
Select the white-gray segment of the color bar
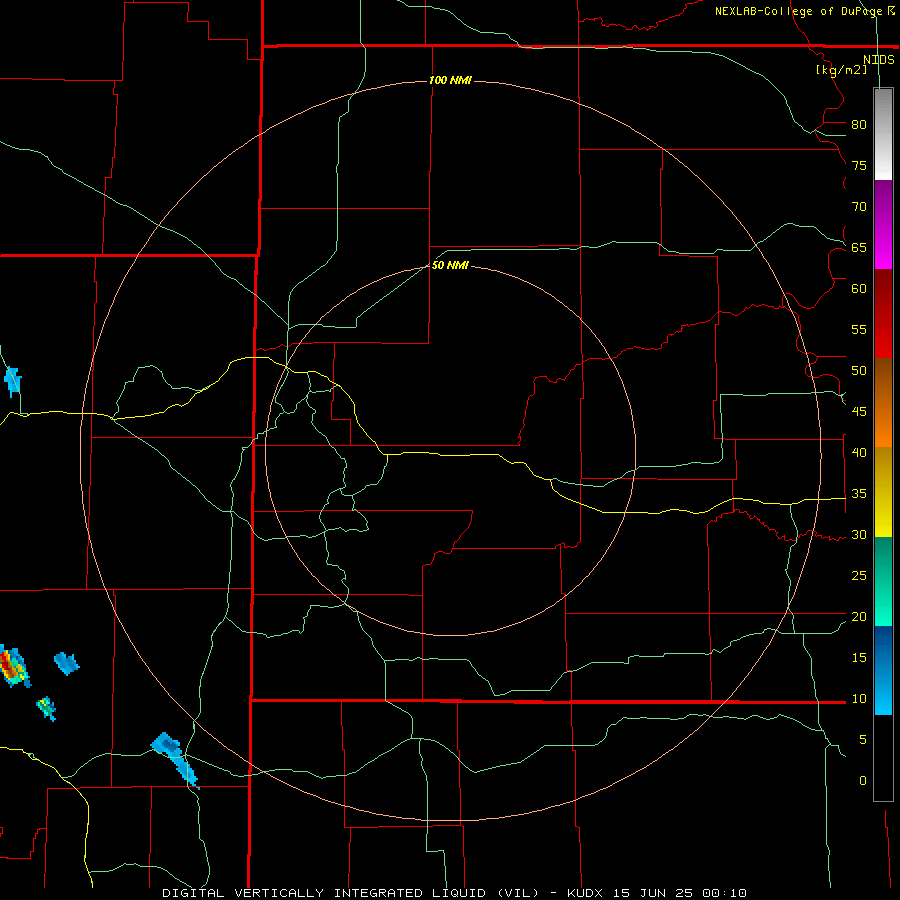click(x=883, y=134)
